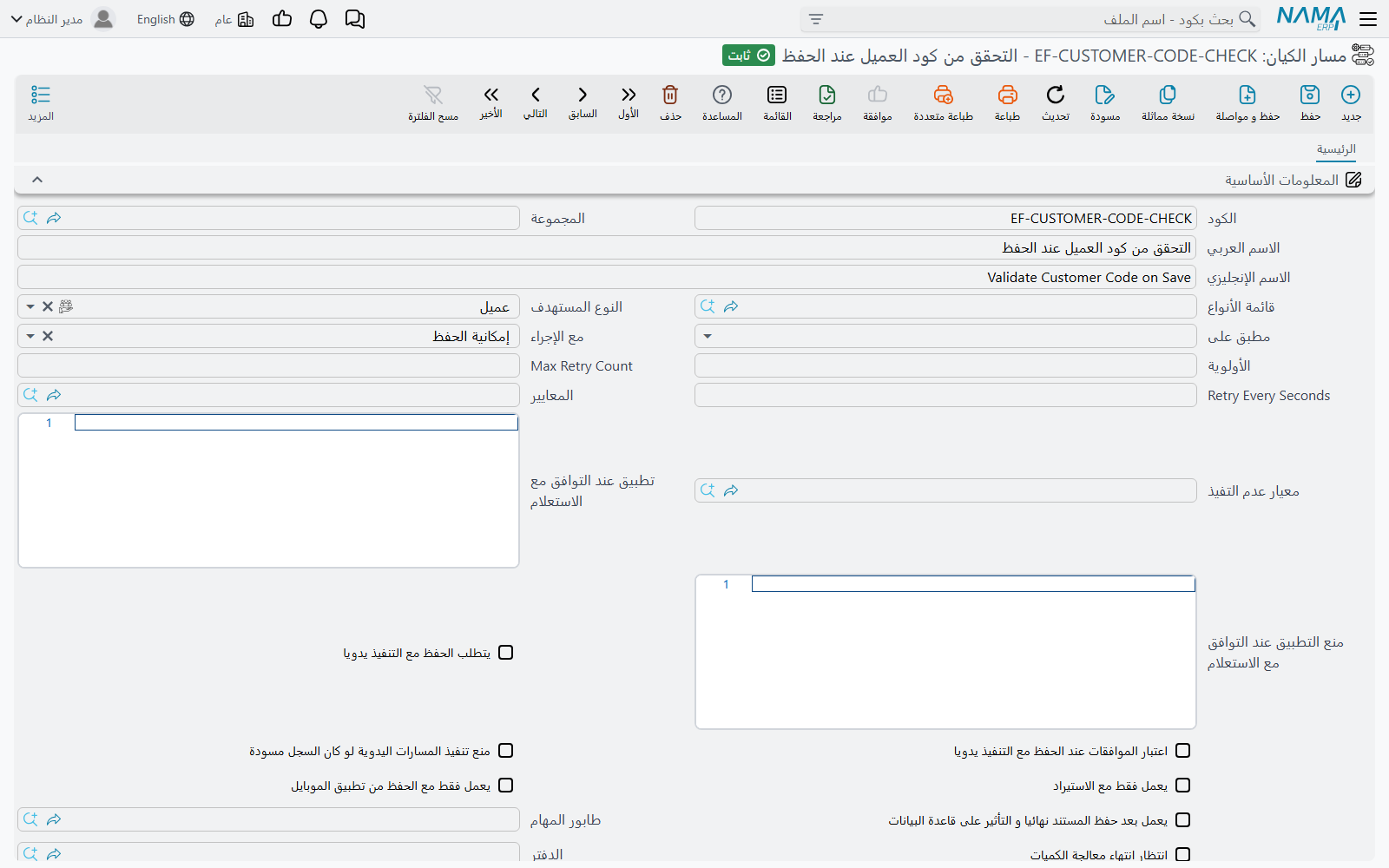The width and height of the screenshot is (1389, 868).
Task: Open the مع الإجراء dropdown arrow
Action: point(30,337)
